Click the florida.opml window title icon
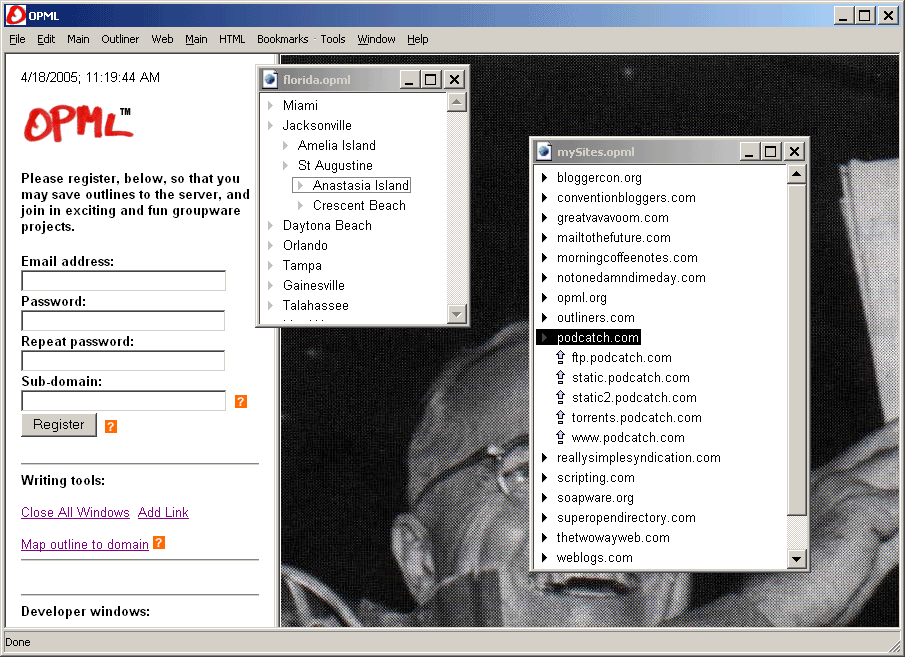The image size is (905, 657). tap(270, 80)
